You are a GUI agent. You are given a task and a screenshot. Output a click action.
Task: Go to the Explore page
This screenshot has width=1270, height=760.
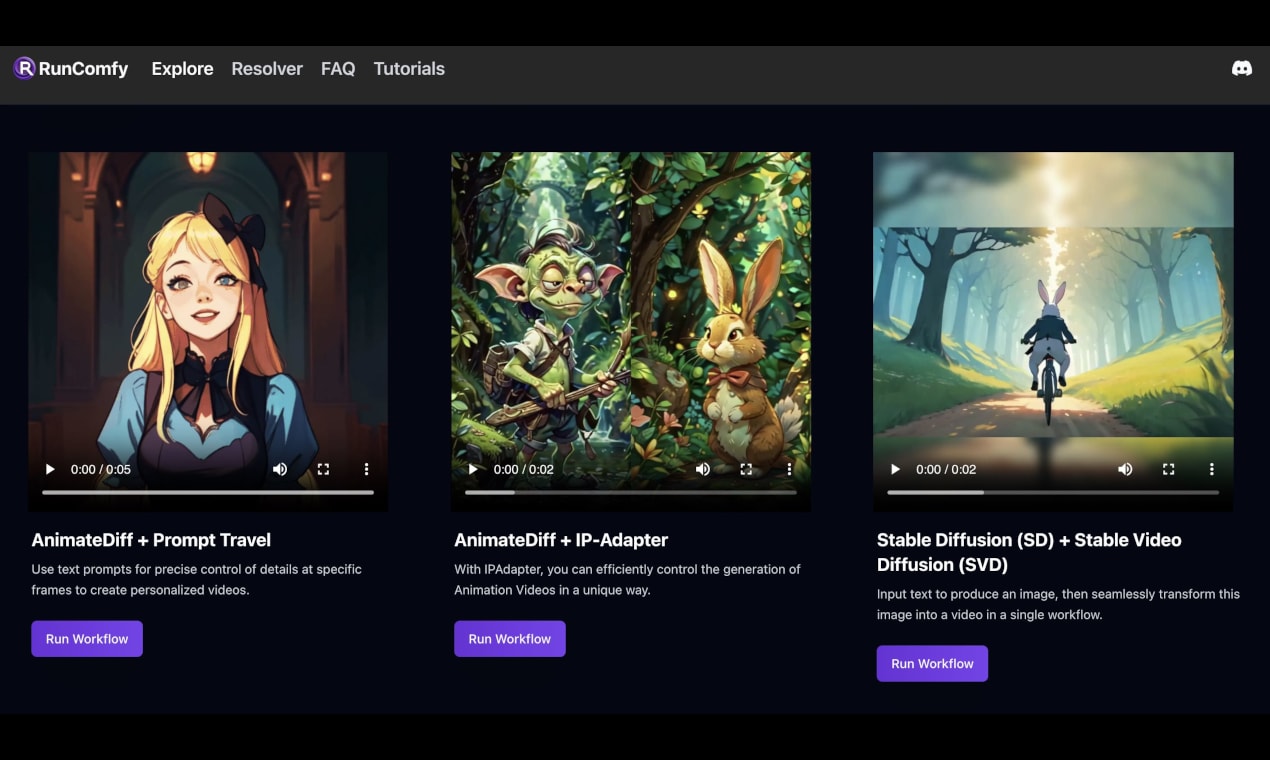pyautogui.click(x=182, y=69)
